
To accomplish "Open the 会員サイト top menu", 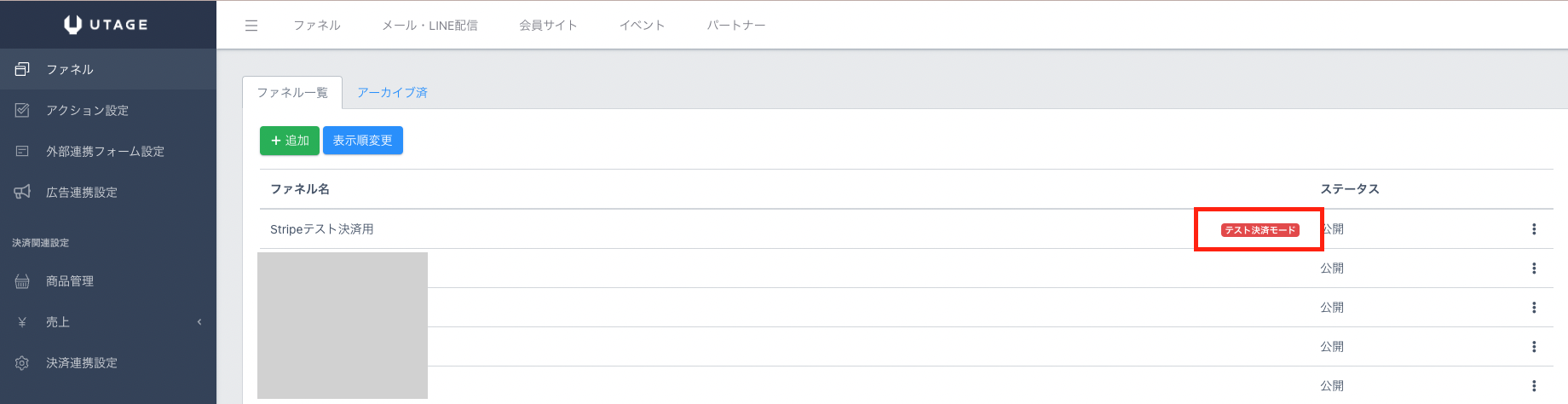I will click(548, 26).
